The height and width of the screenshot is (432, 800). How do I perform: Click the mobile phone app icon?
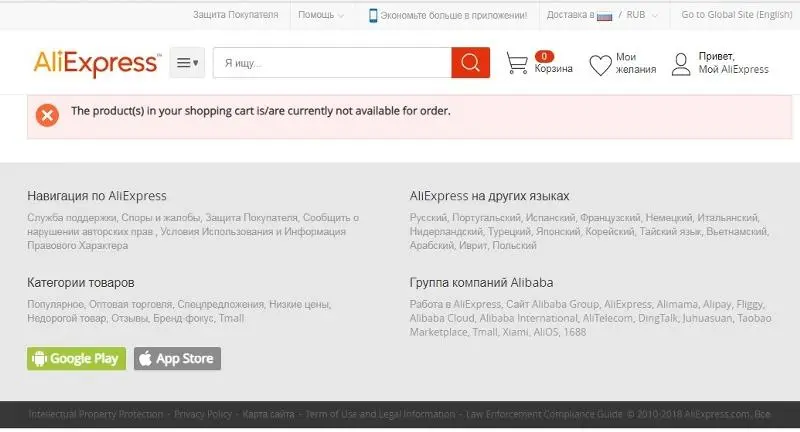(373, 15)
